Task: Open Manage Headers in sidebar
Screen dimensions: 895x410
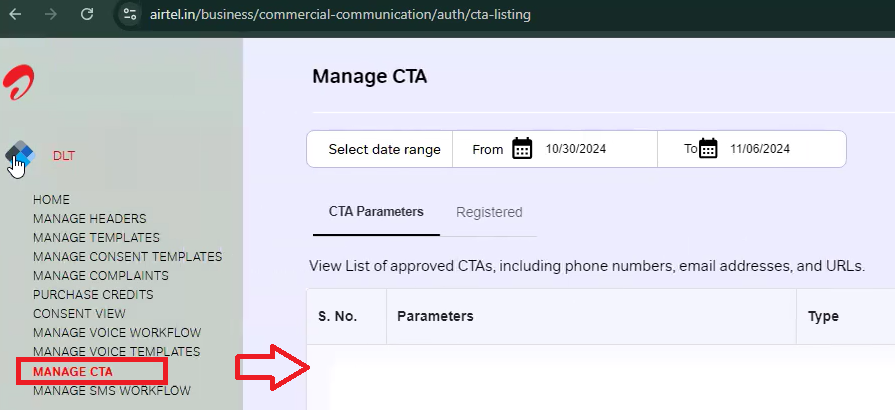Action: tap(90, 219)
